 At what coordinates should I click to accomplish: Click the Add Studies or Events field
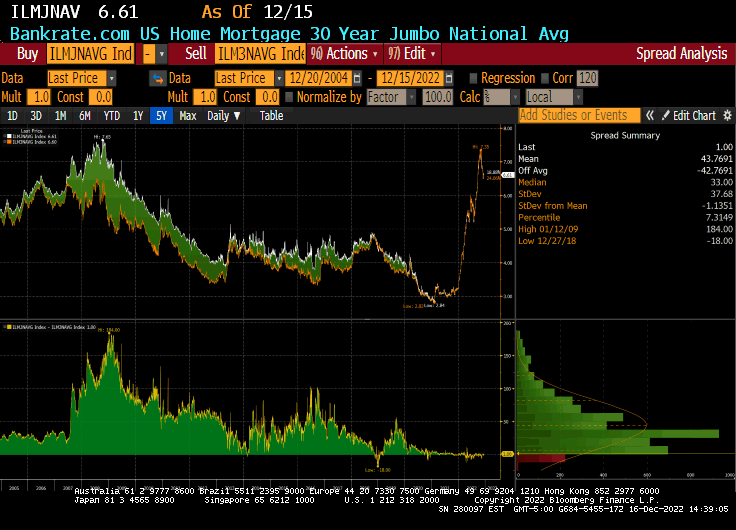tap(579, 116)
